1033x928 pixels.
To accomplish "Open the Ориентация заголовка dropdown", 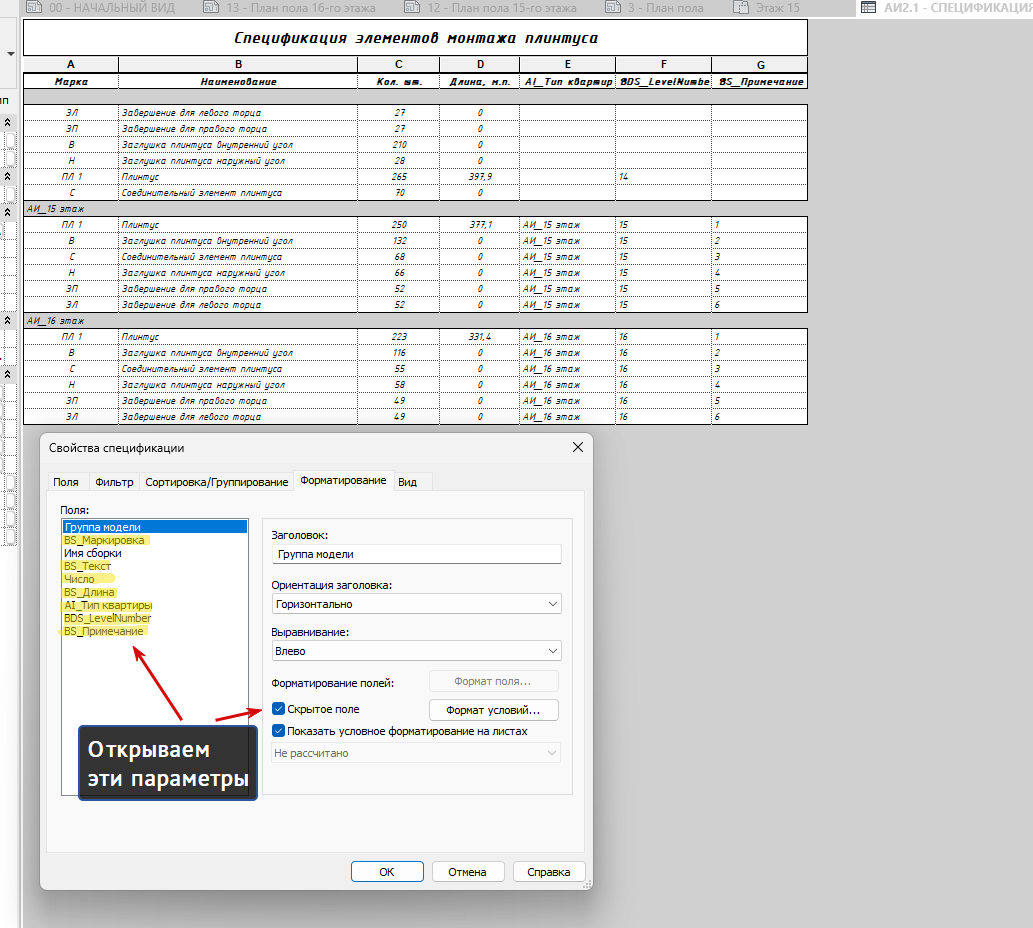I will (x=416, y=604).
